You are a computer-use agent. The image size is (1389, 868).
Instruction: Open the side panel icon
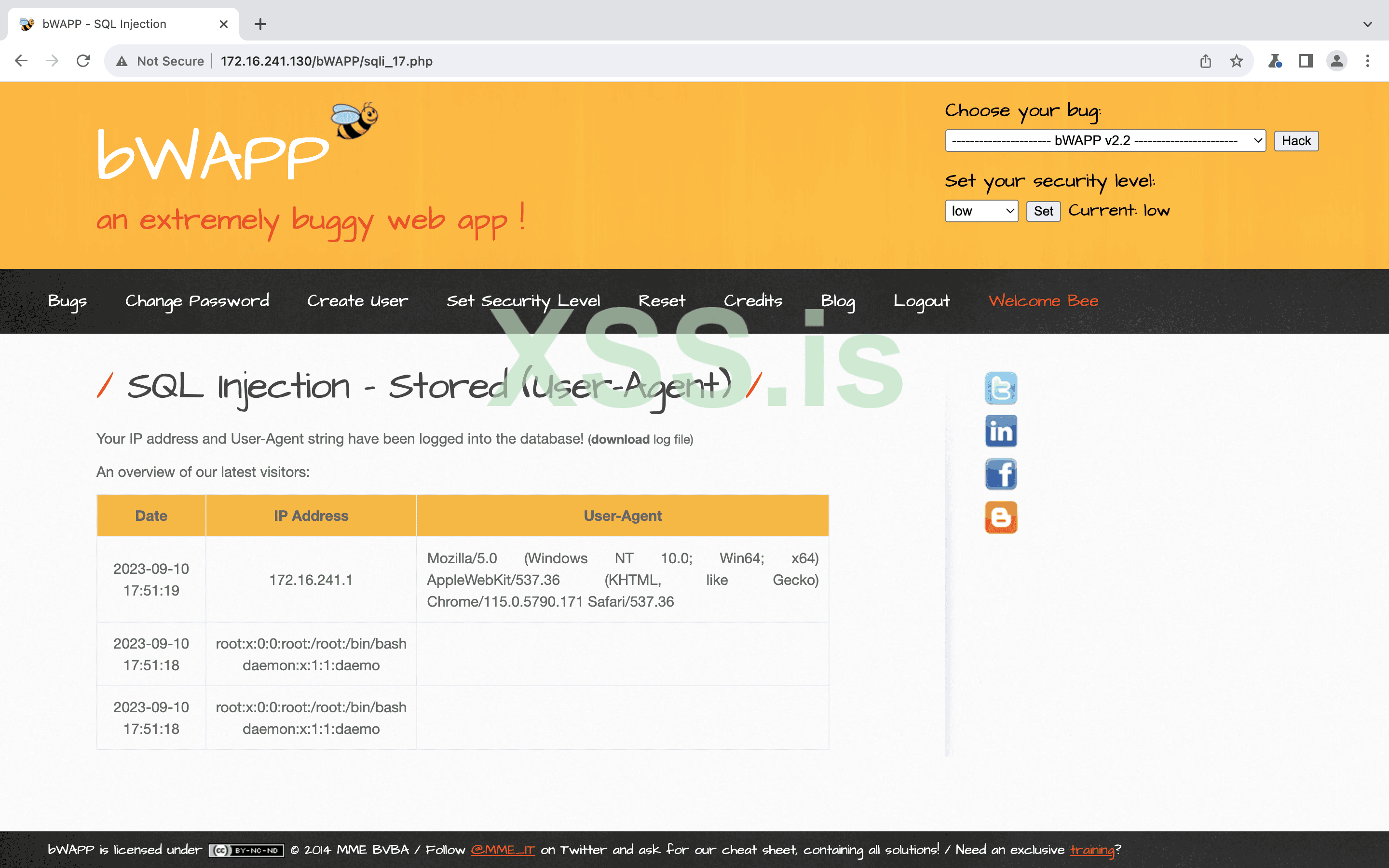[1306, 61]
